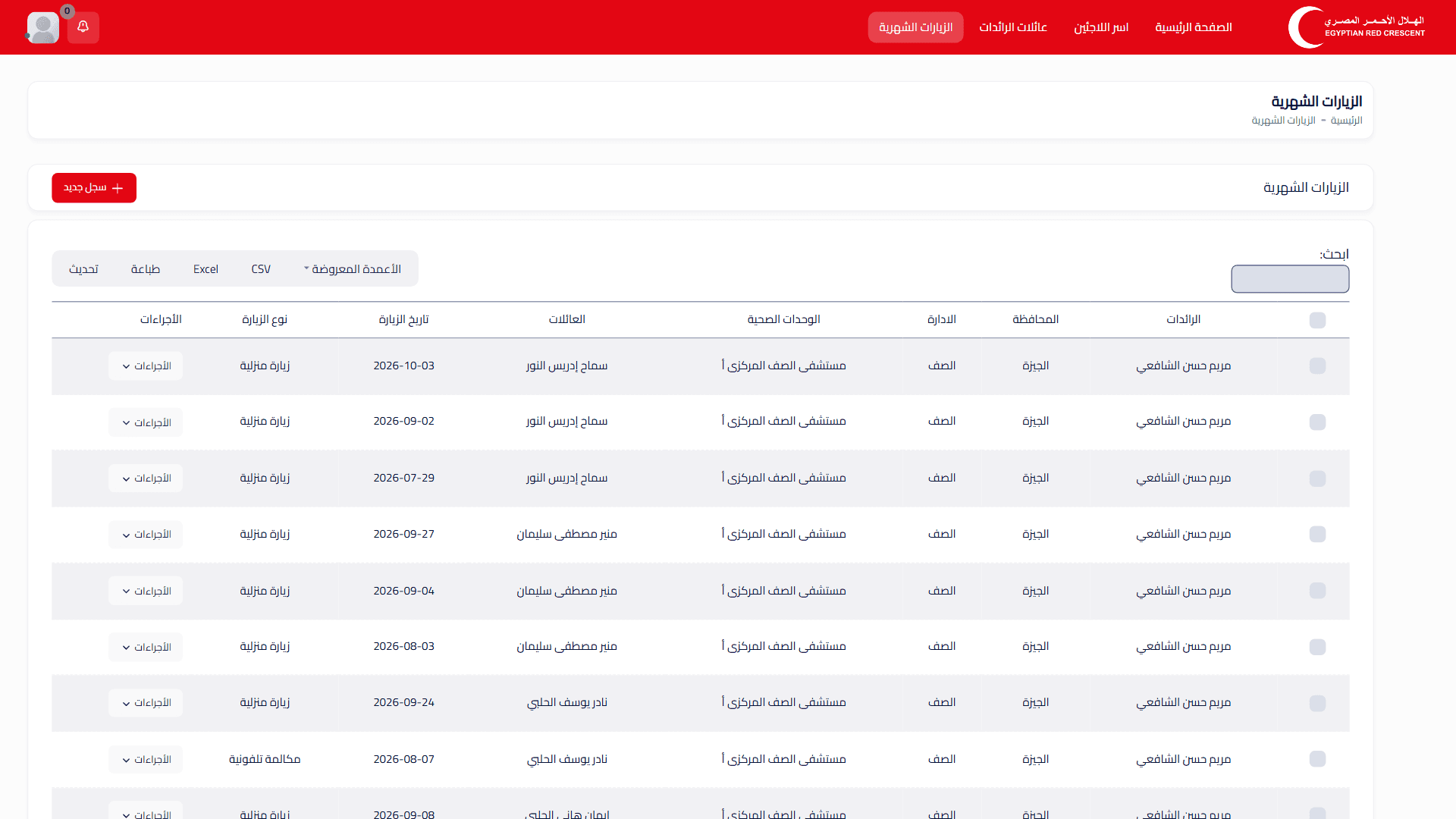Export table with Excel button
This screenshot has height=819, width=1456.
[206, 269]
